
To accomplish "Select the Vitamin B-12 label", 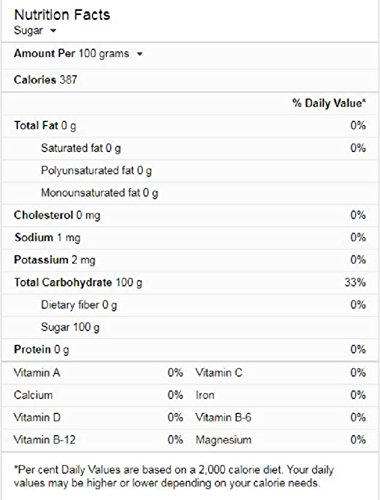I will coord(44,440).
